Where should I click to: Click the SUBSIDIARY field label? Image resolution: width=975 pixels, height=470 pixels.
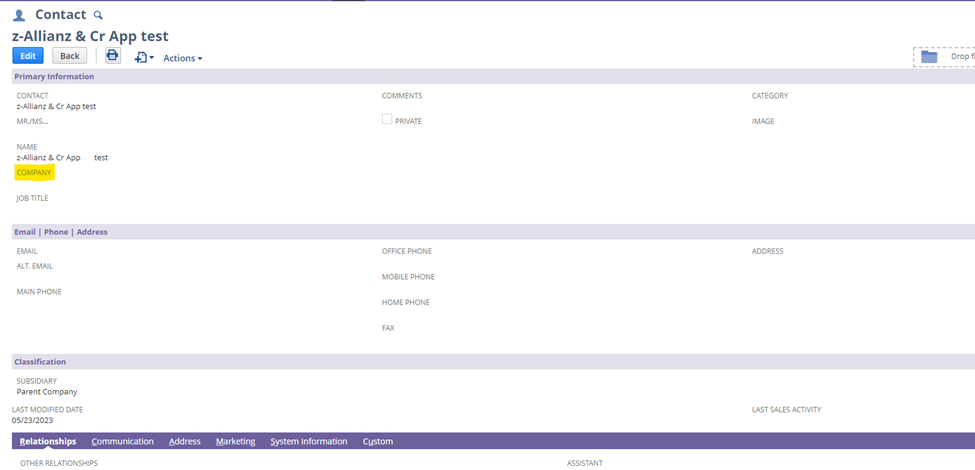coord(37,381)
